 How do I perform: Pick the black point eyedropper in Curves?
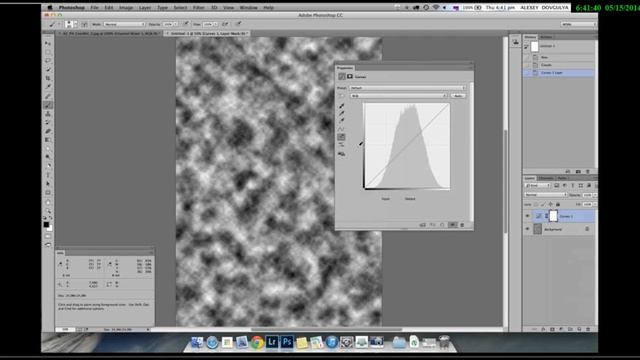[x=342, y=106]
